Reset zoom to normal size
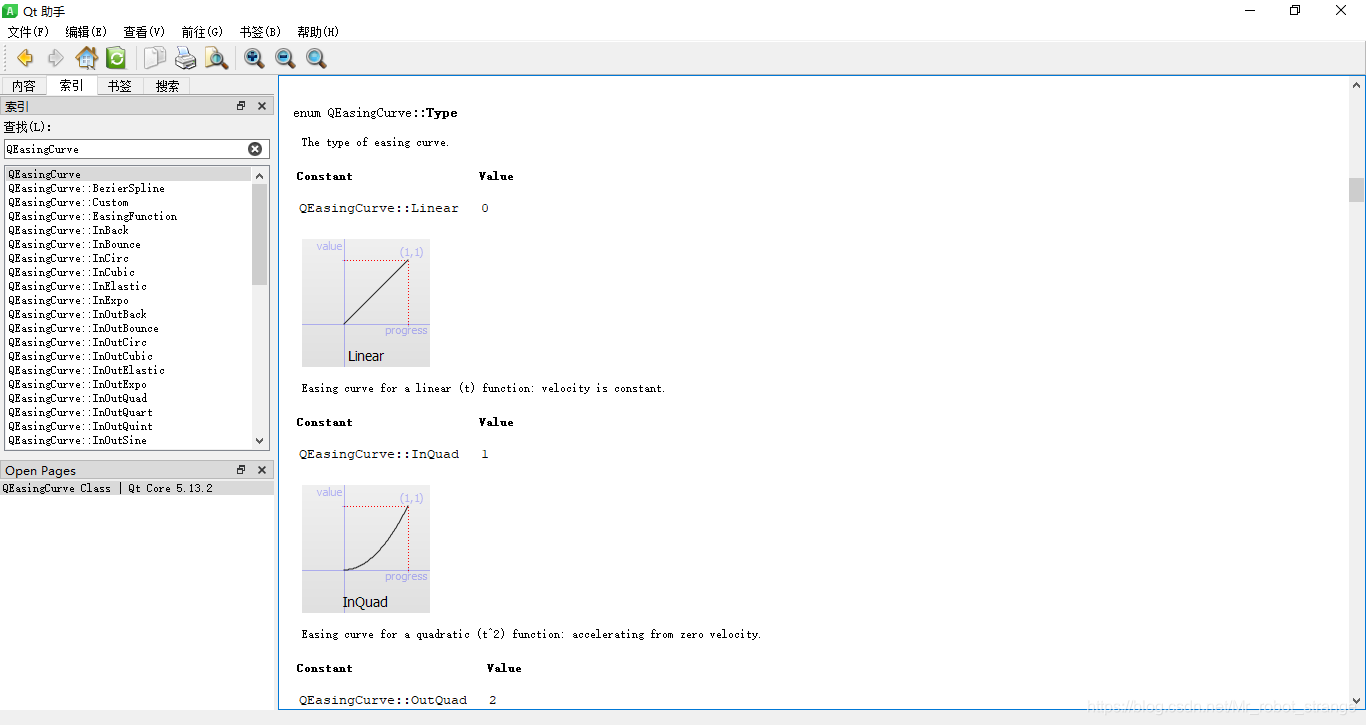The width and height of the screenshot is (1366, 725). 316,58
